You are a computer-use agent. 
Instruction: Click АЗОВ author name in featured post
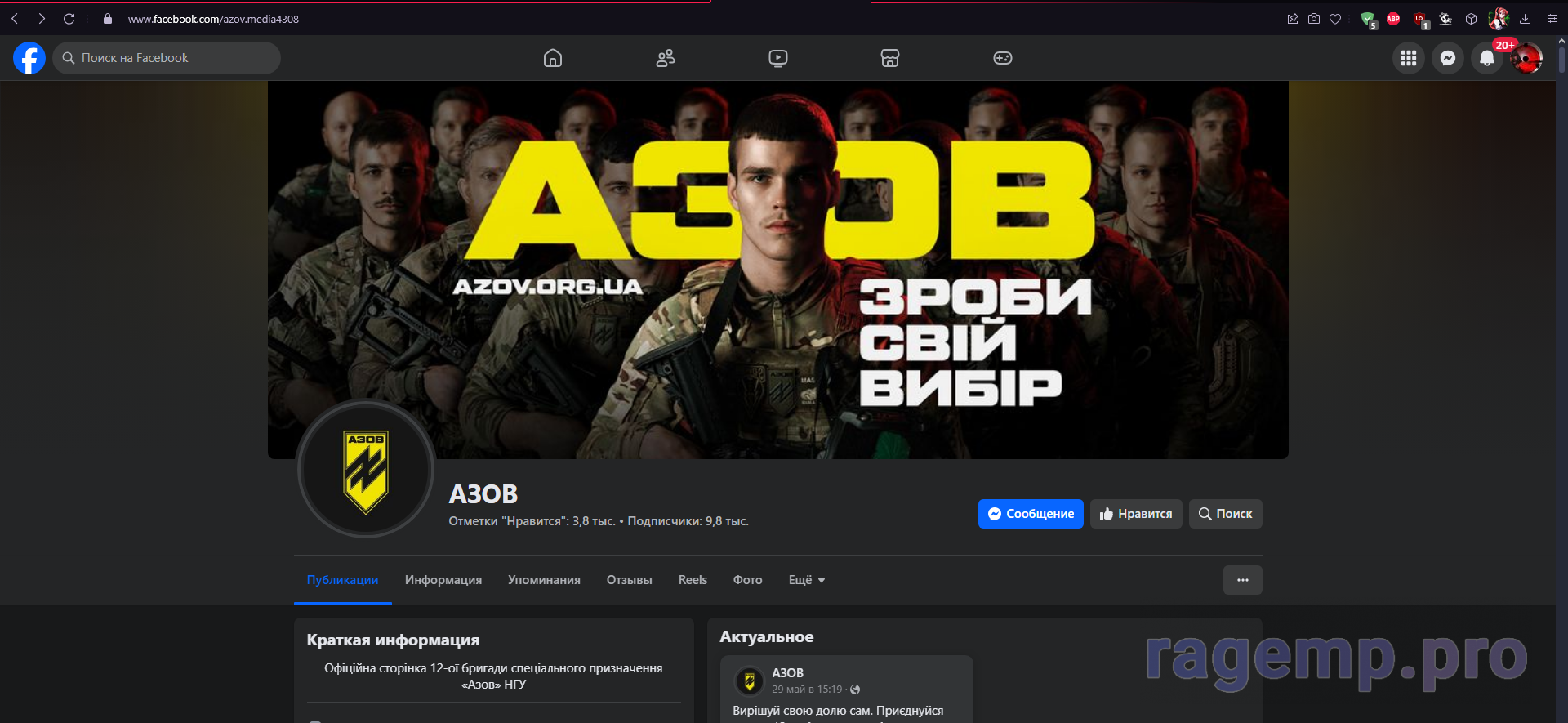pyautogui.click(x=787, y=673)
